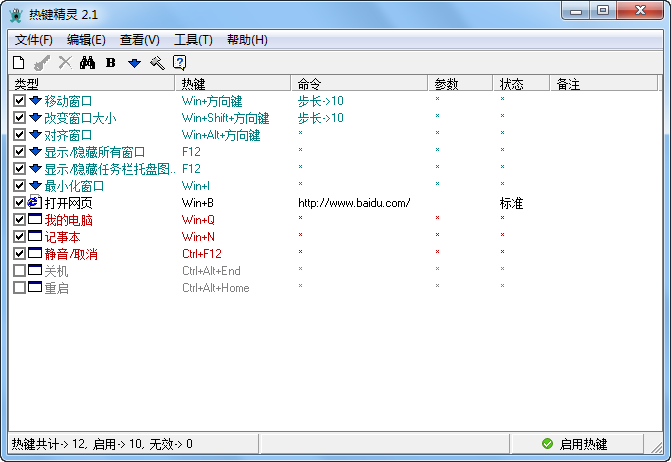Enable the 关机 hotkey checkbox

coord(19,270)
